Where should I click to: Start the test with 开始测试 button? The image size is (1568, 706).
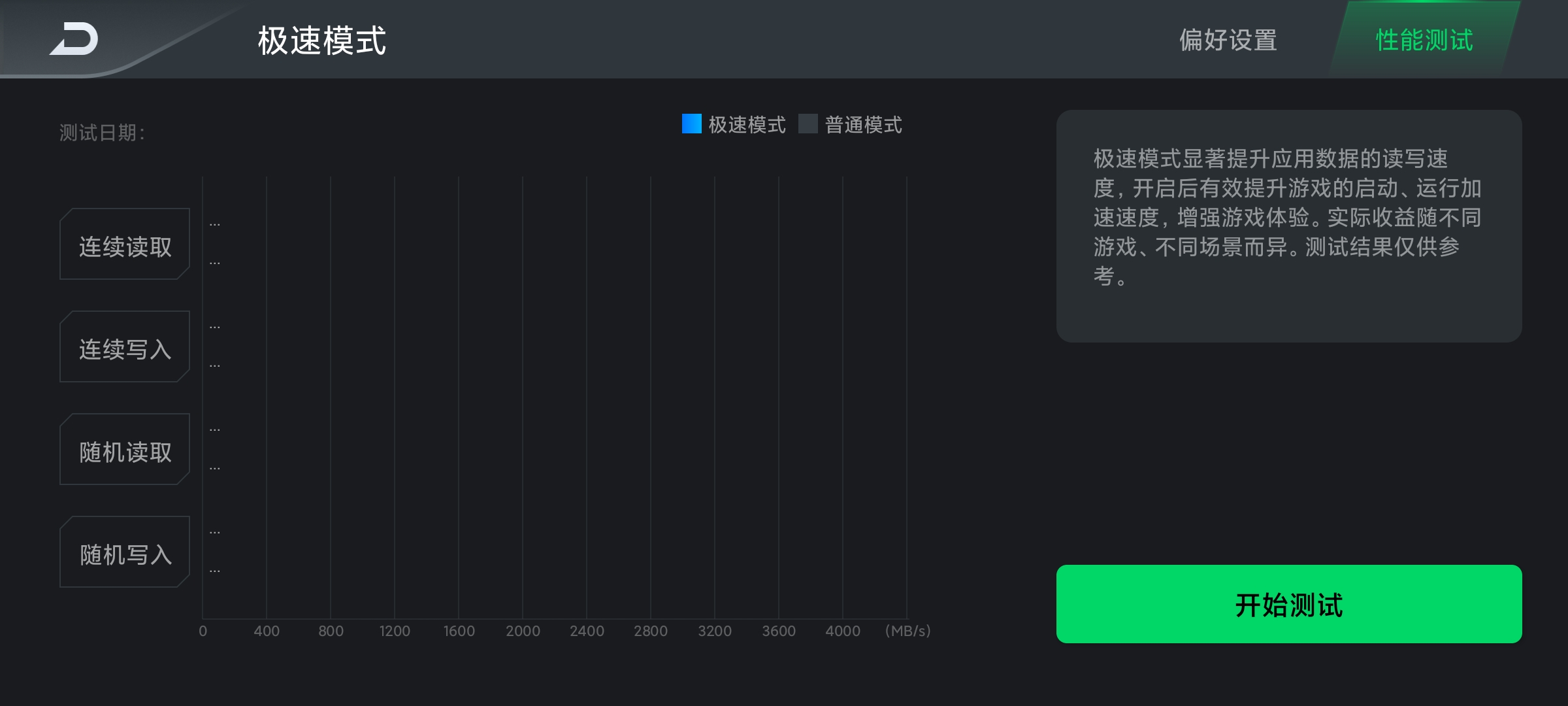click(1289, 604)
